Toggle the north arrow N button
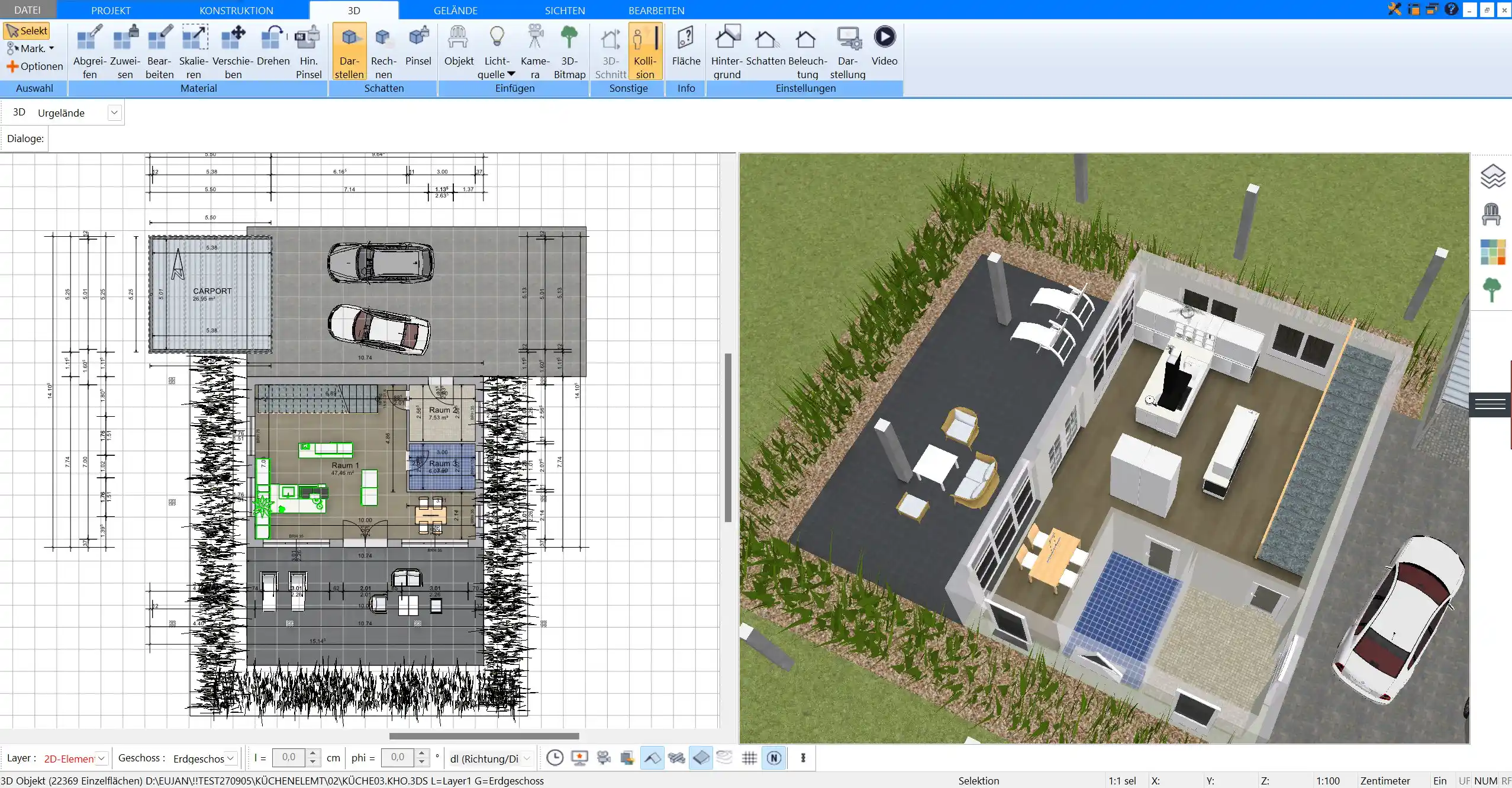 tap(774, 758)
